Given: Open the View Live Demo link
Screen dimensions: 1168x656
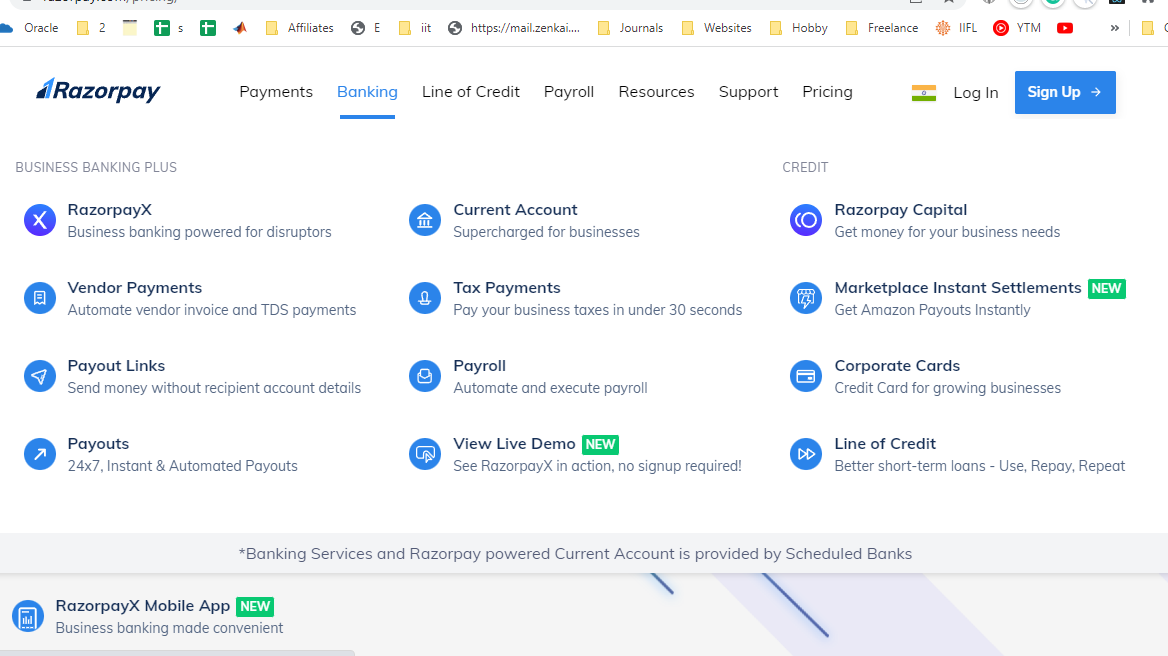Looking at the screenshot, I should pos(514,444).
